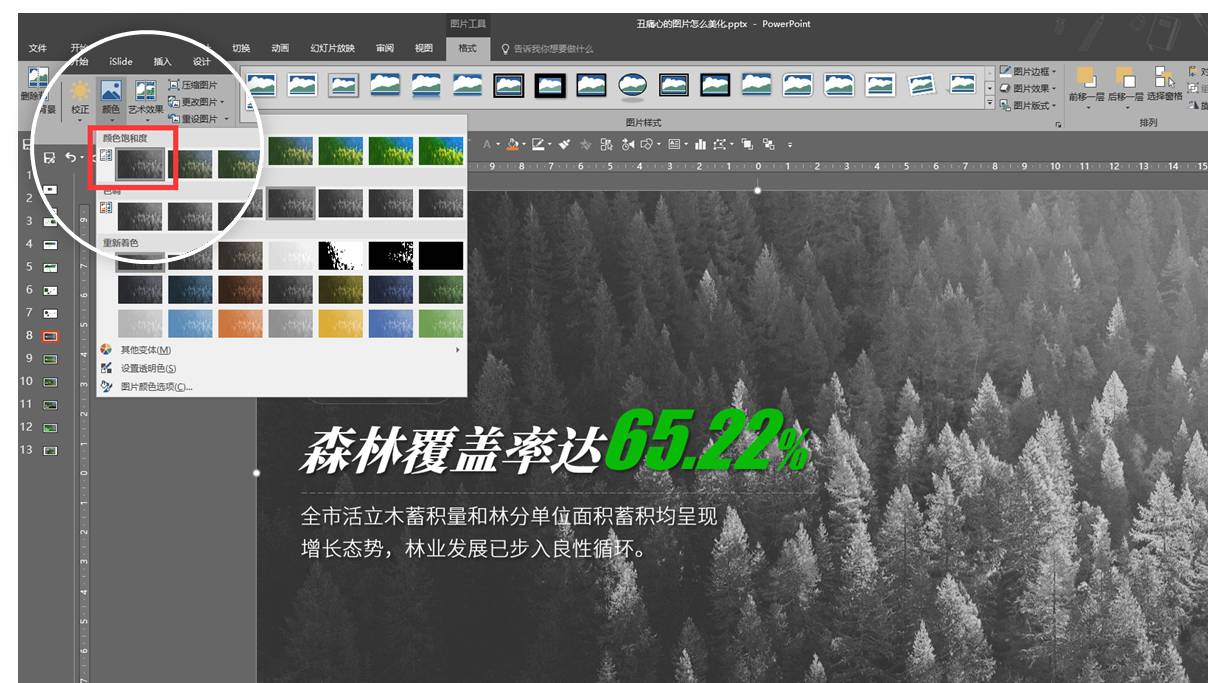Click the 校正 (Corrections) sun icon

(80, 91)
